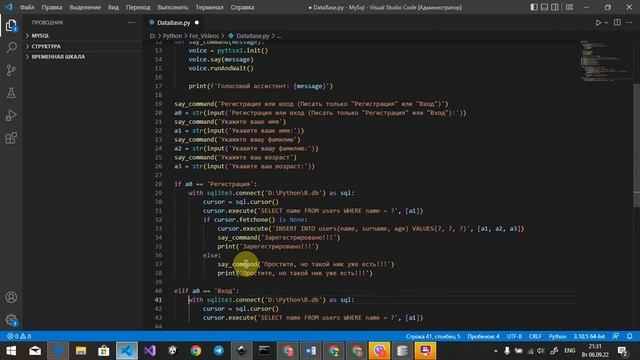Screen dimensions: 640x360
Task: Open the Search view in activity bar
Action: point(11,47)
